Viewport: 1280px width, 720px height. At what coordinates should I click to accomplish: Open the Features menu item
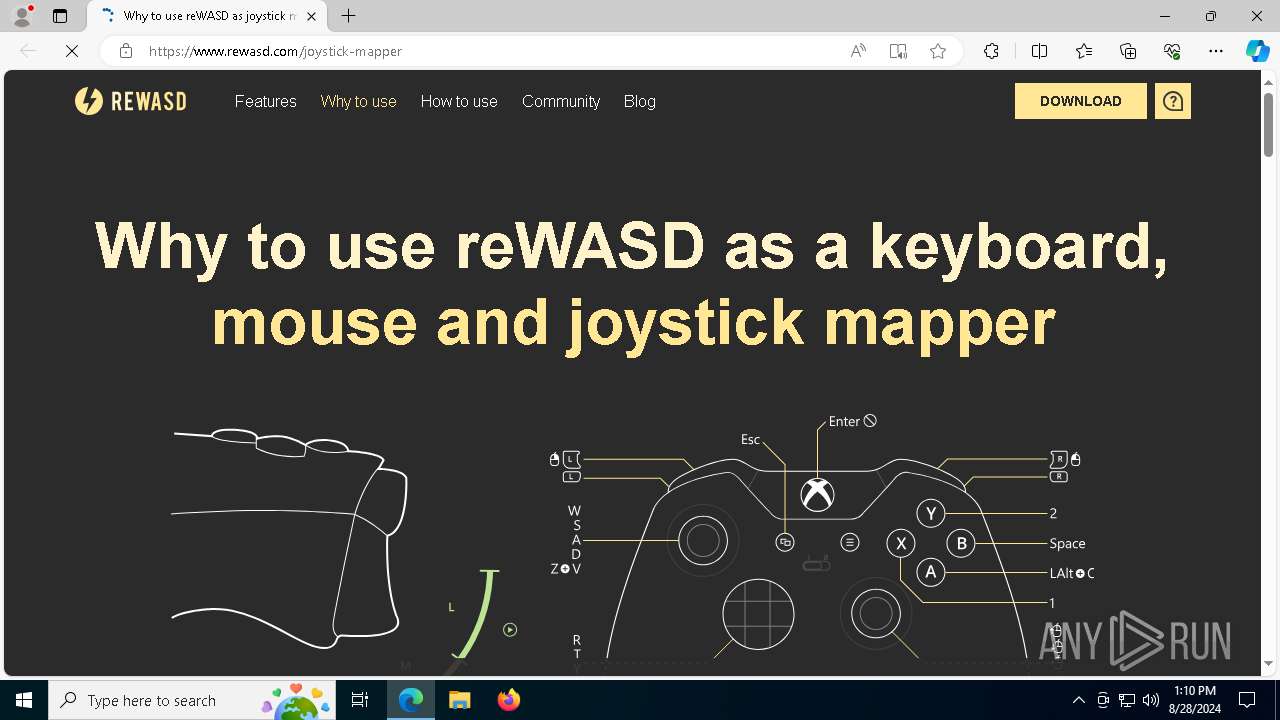click(x=266, y=101)
